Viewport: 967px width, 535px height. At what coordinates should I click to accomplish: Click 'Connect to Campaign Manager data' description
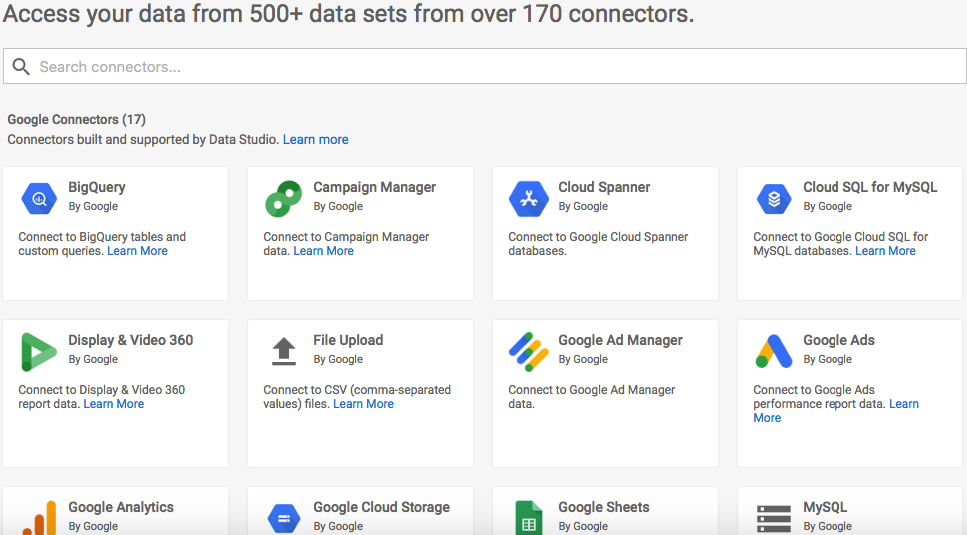click(346, 243)
